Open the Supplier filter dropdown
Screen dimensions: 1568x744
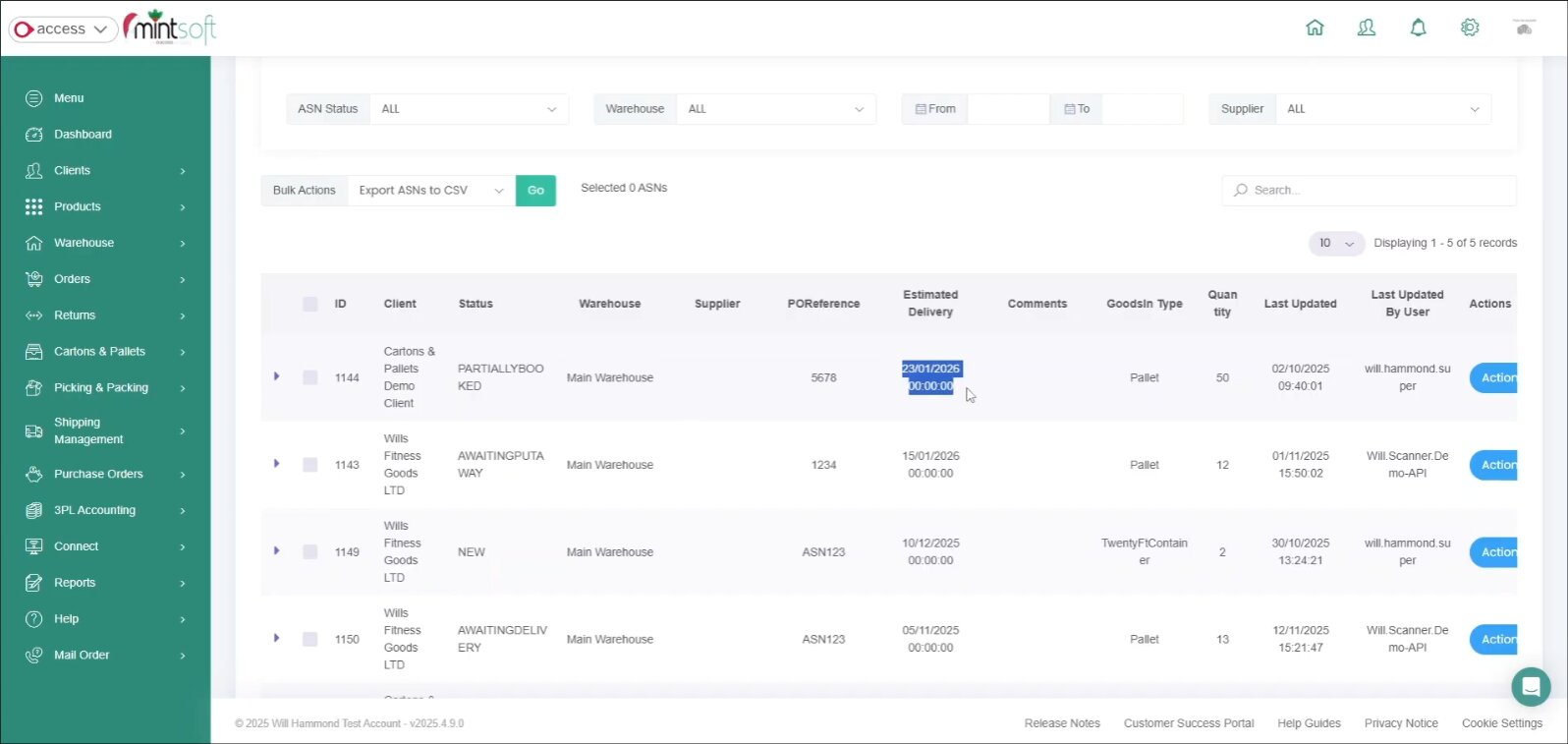click(1382, 109)
